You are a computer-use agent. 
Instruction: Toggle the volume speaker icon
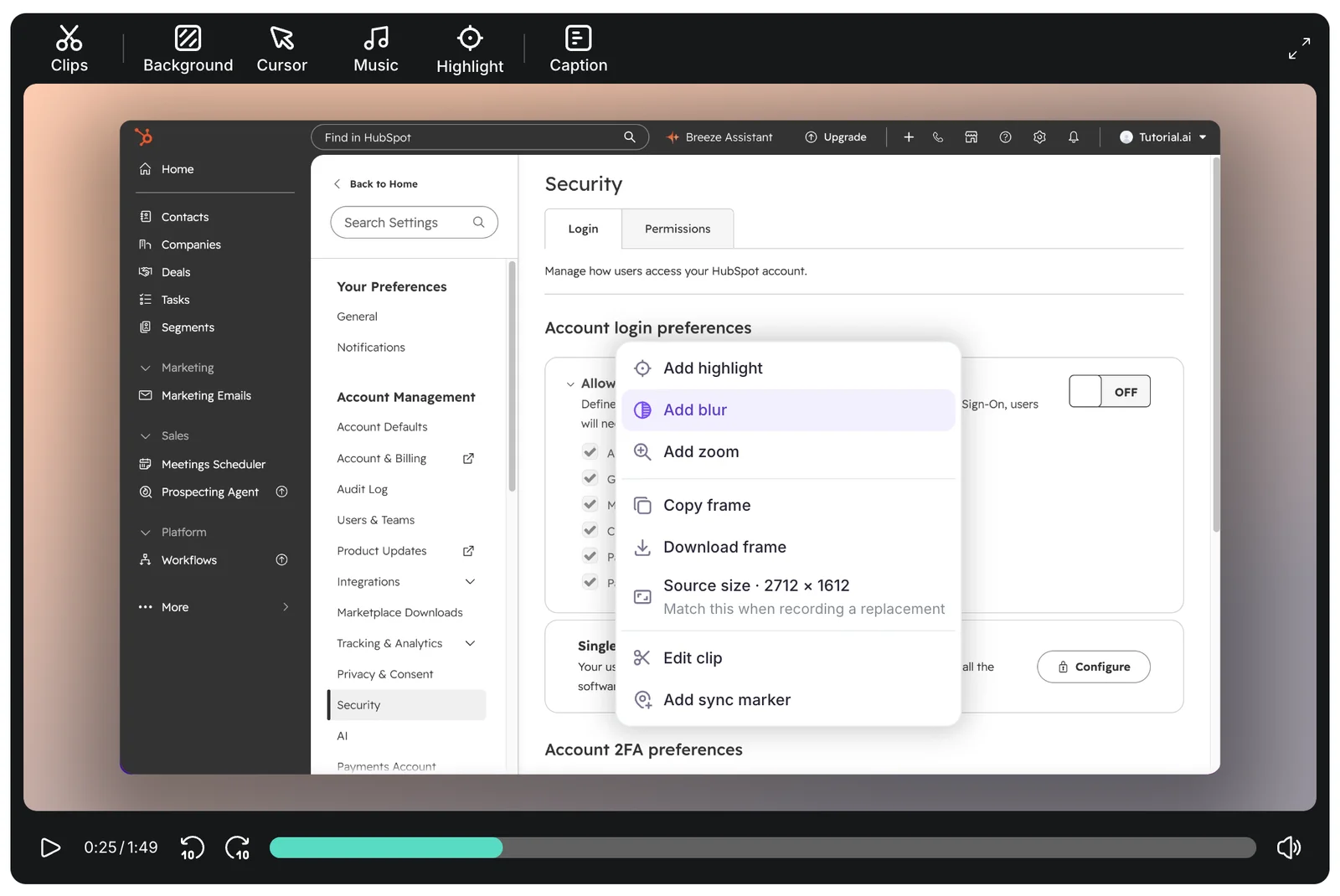pyautogui.click(x=1289, y=847)
